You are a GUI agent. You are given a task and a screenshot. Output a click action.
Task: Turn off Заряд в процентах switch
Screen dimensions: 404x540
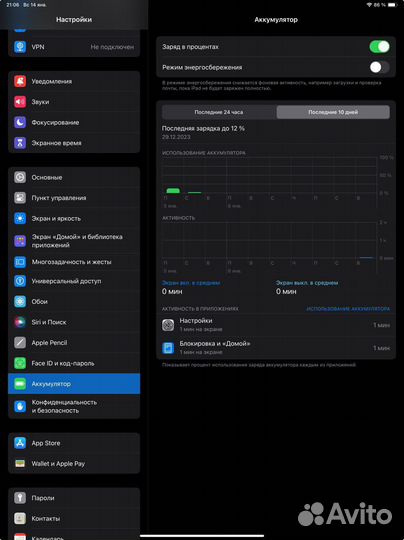click(380, 46)
